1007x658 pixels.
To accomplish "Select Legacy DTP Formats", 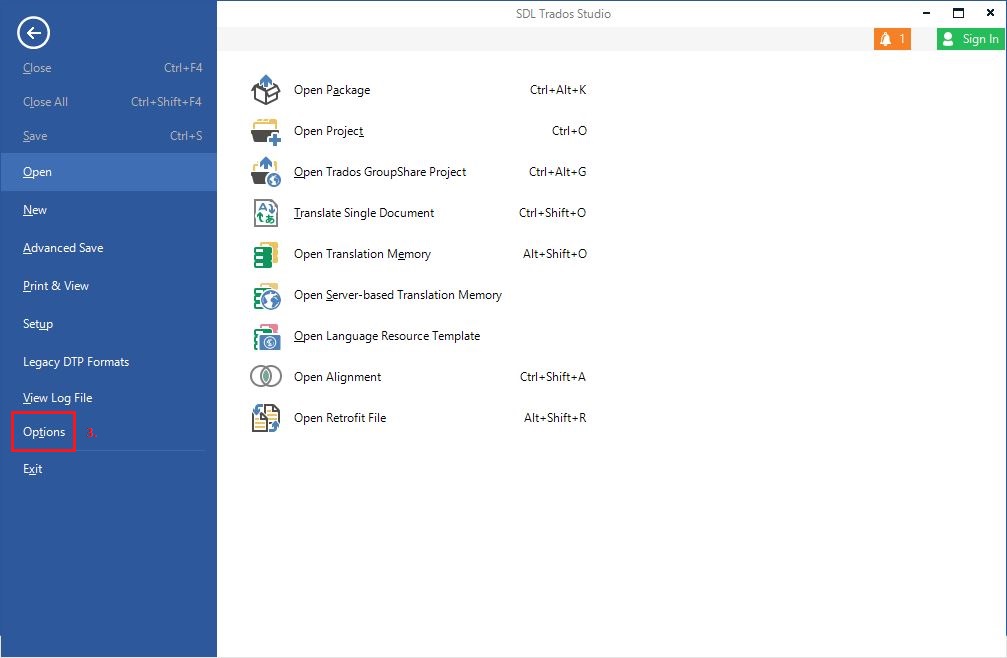I will click(x=76, y=362).
